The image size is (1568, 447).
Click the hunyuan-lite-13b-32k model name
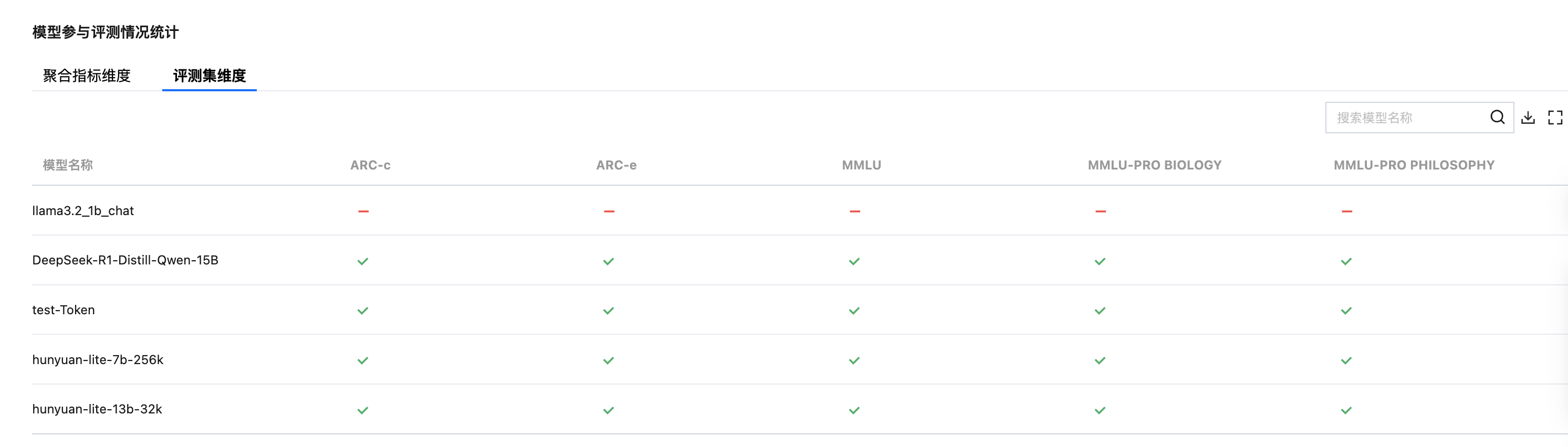click(97, 409)
